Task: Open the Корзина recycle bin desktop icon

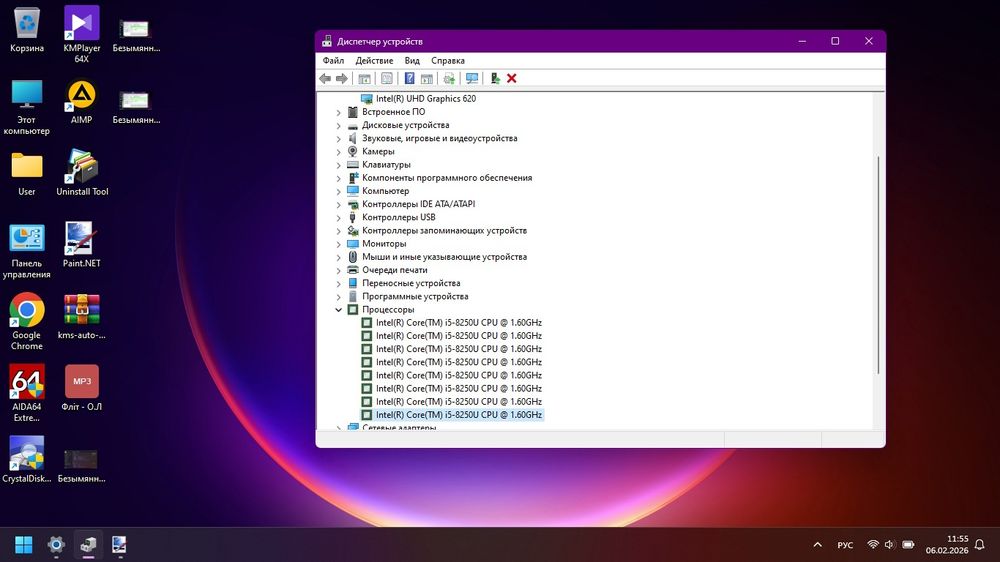Action: (27, 30)
